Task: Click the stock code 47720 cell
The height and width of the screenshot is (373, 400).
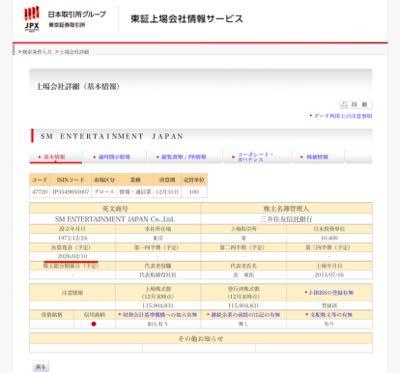Action: tap(40, 192)
